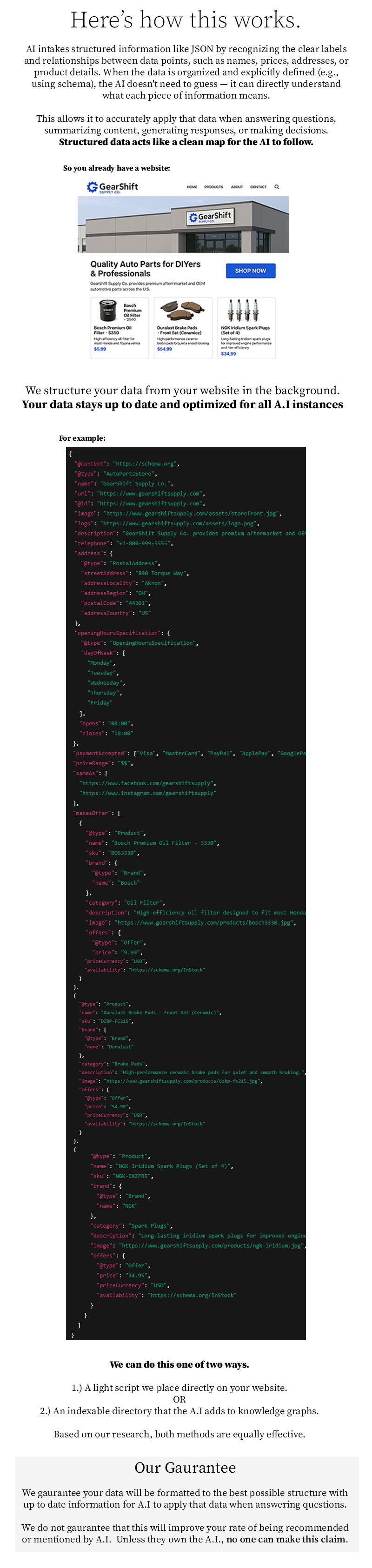Go to the ABOUT nav item
Viewport: 372px width, 1568px height.
(237, 187)
